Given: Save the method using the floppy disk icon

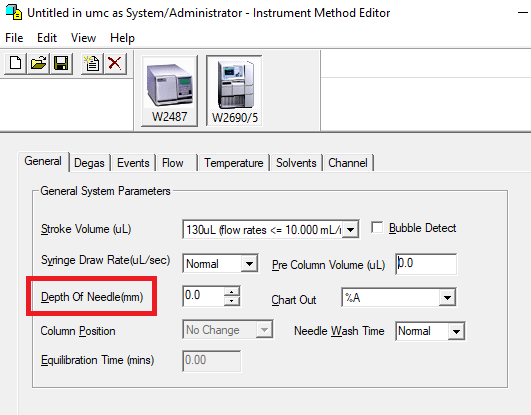Looking at the screenshot, I should [x=61, y=63].
